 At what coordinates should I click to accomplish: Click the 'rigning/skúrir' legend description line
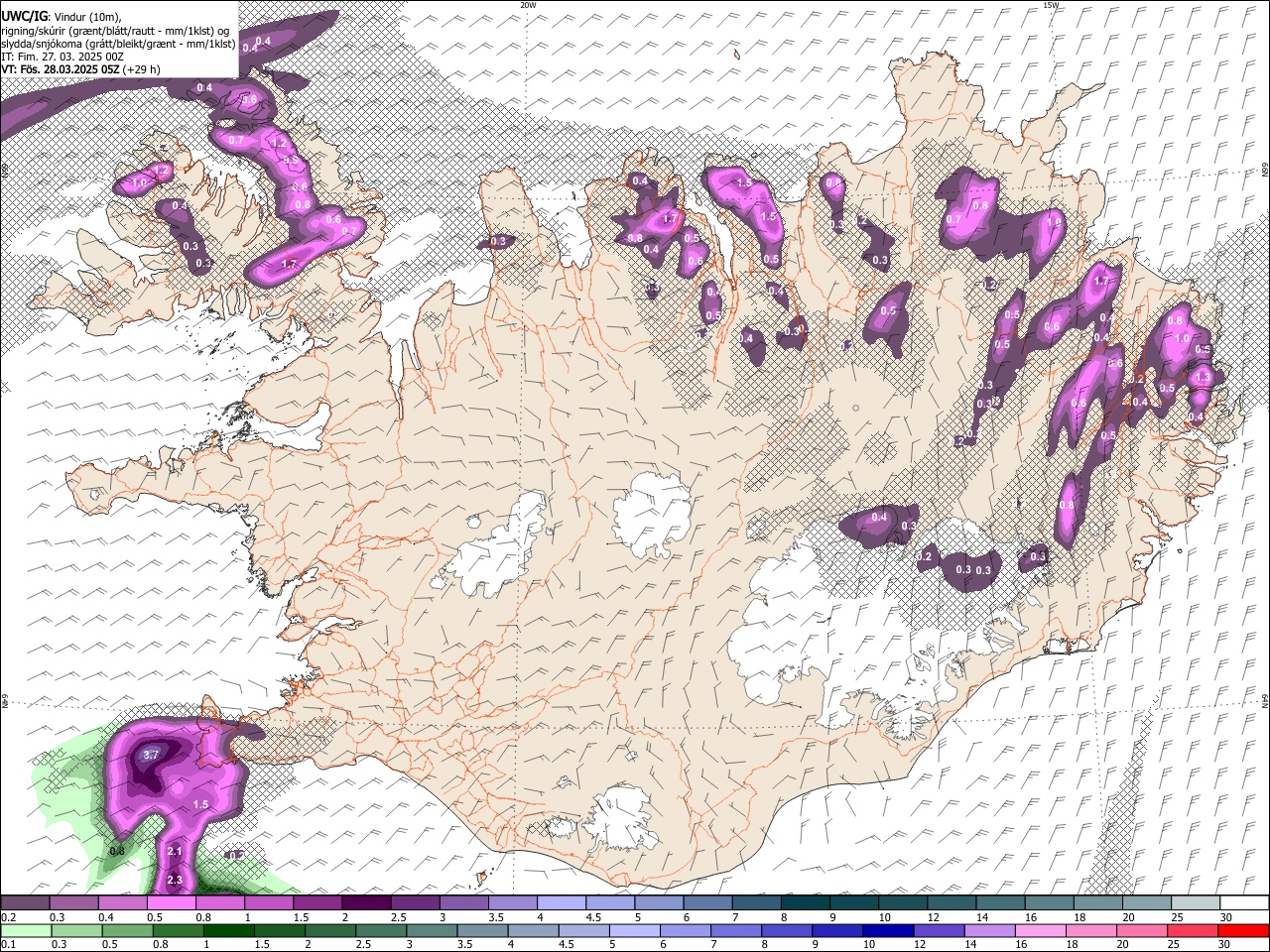[x=115, y=32]
